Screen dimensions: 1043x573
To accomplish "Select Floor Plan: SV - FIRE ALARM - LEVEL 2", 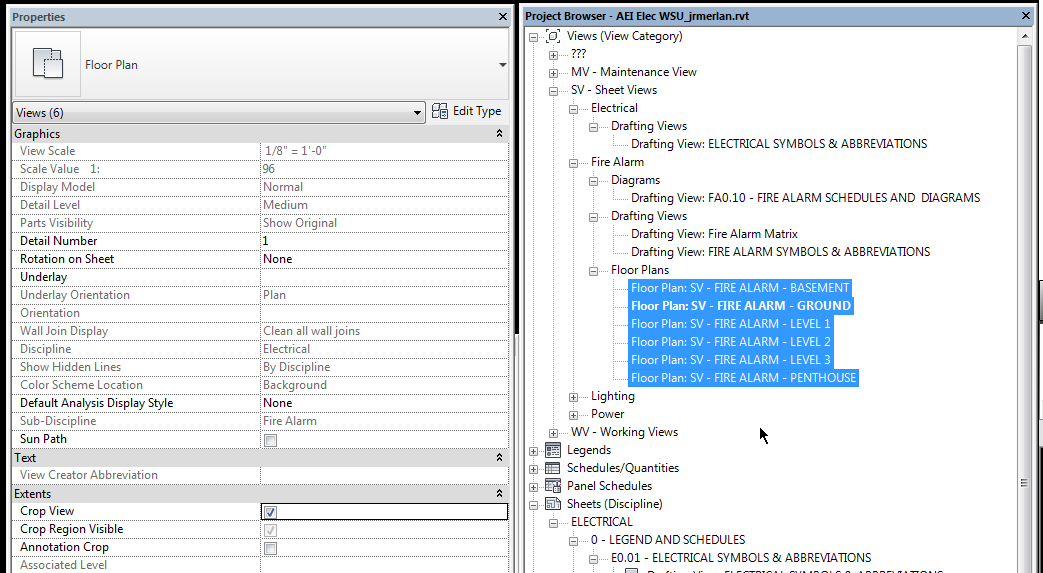I will click(x=730, y=342).
